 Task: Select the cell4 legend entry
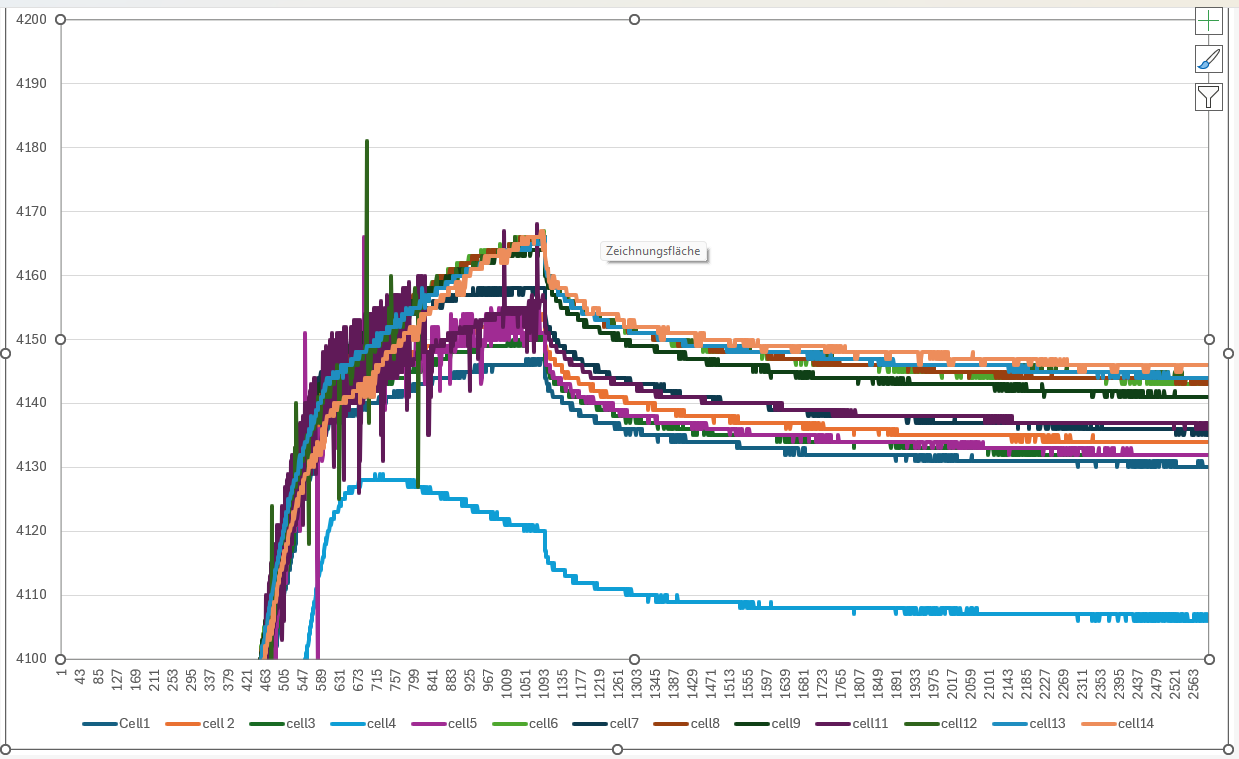363,723
